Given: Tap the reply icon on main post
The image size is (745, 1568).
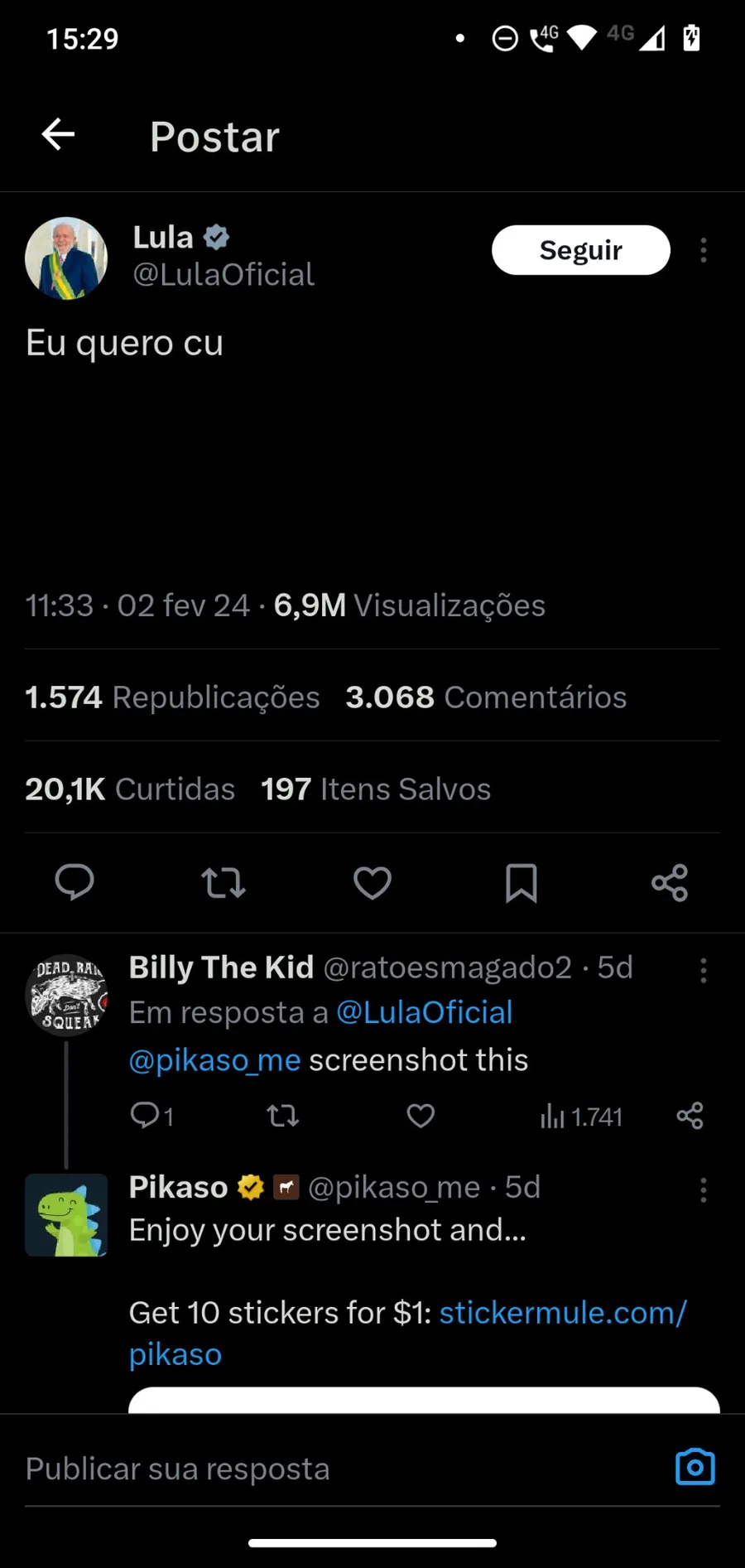Looking at the screenshot, I should tap(74, 882).
